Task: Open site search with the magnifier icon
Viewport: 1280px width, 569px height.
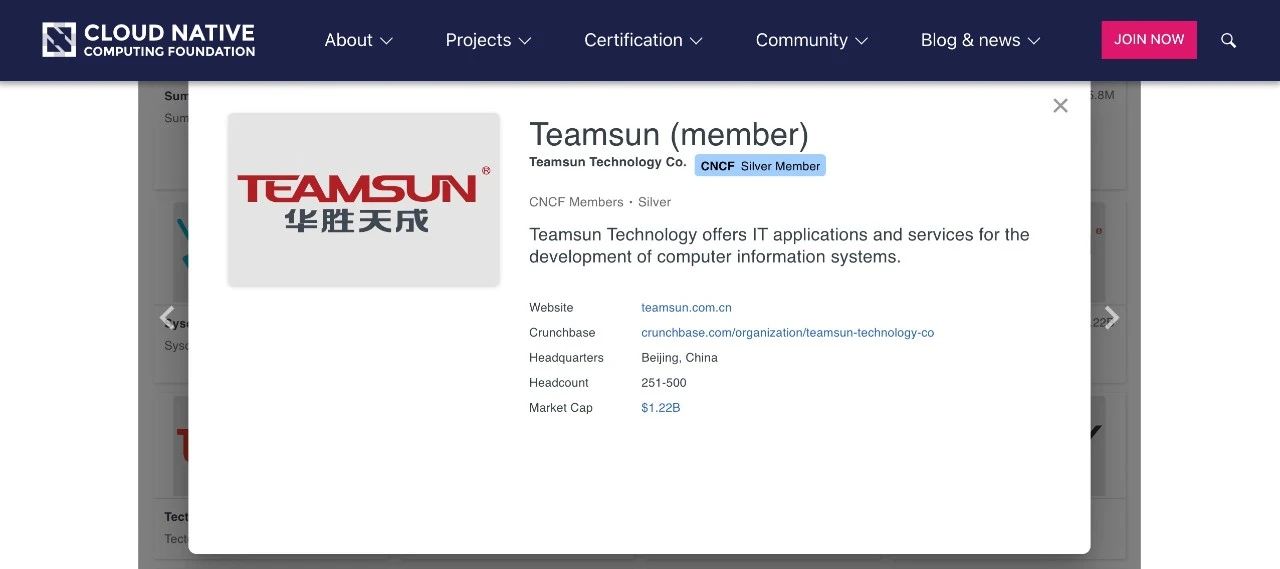Action: (x=1229, y=40)
